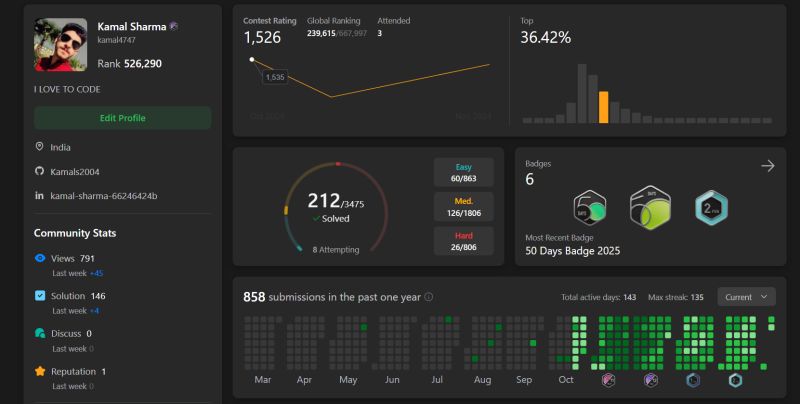Click the orange star Reputation icon
The image size is (800, 404).
point(40,371)
